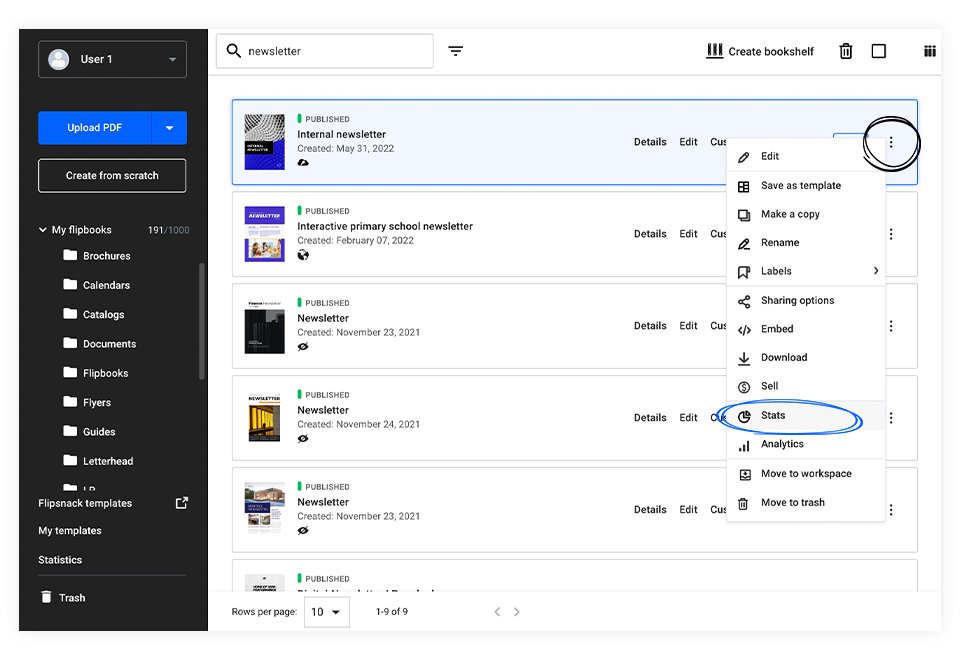Open the Flyers folder
This screenshot has height=660, width=960.
pyautogui.click(x=87, y=403)
